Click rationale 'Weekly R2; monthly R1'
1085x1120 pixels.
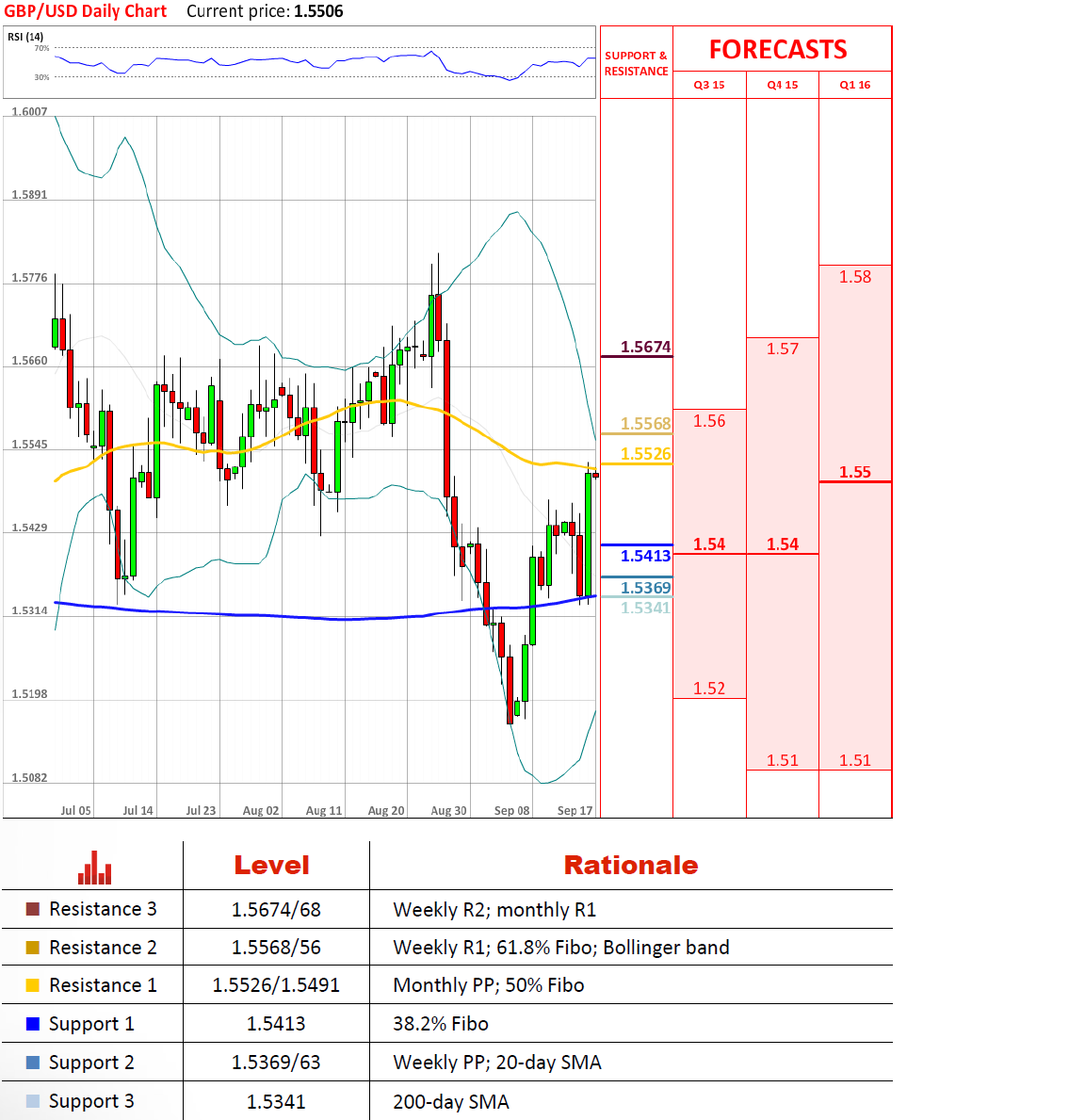[494, 910]
